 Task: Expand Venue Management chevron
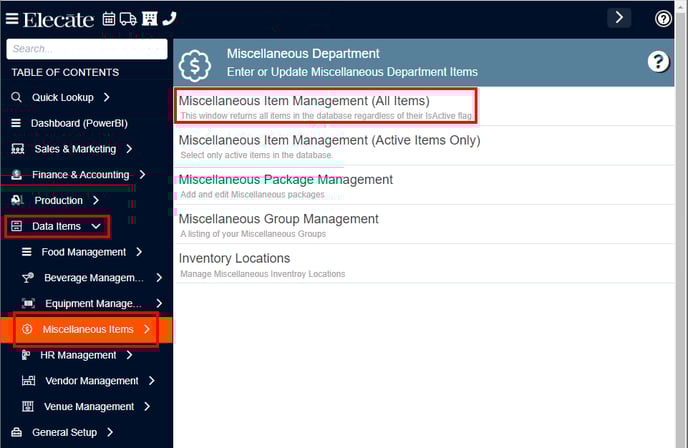click(147, 406)
